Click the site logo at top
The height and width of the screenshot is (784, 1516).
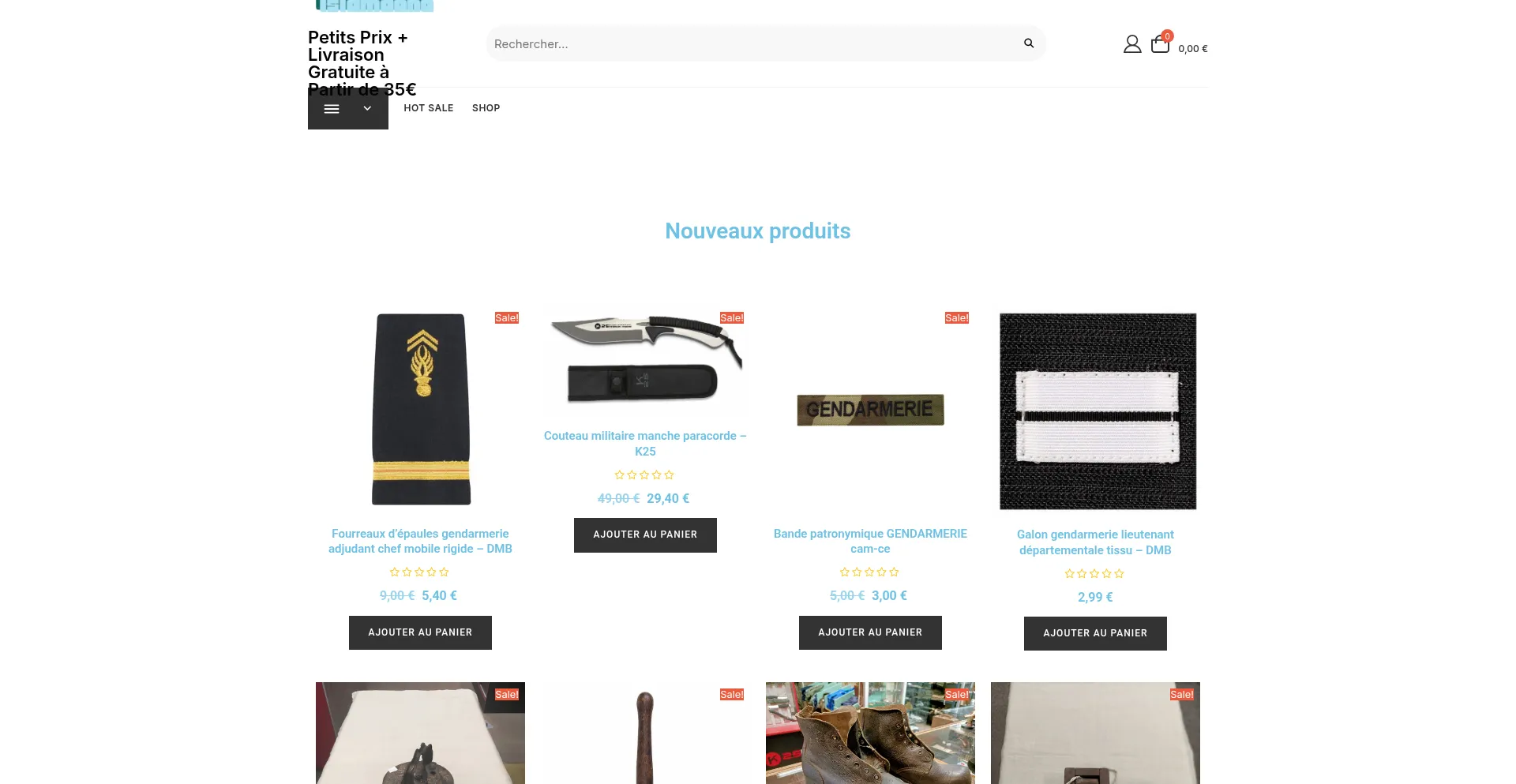(374, 6)
